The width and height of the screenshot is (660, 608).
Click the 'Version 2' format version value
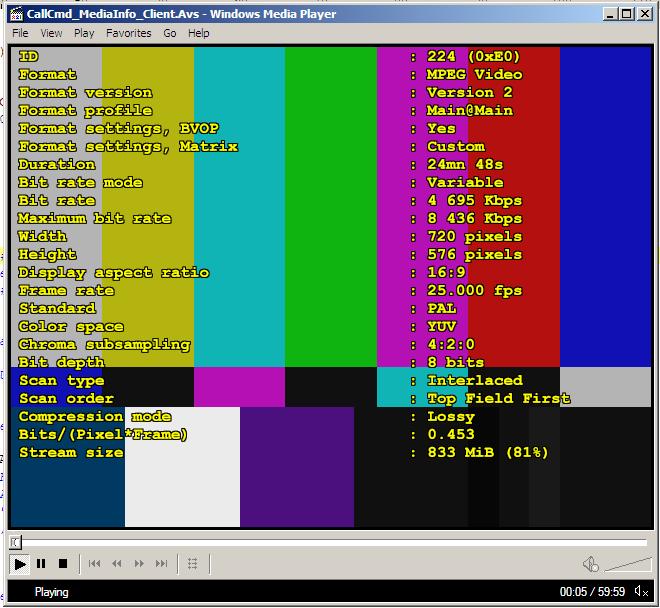(470, 92)
